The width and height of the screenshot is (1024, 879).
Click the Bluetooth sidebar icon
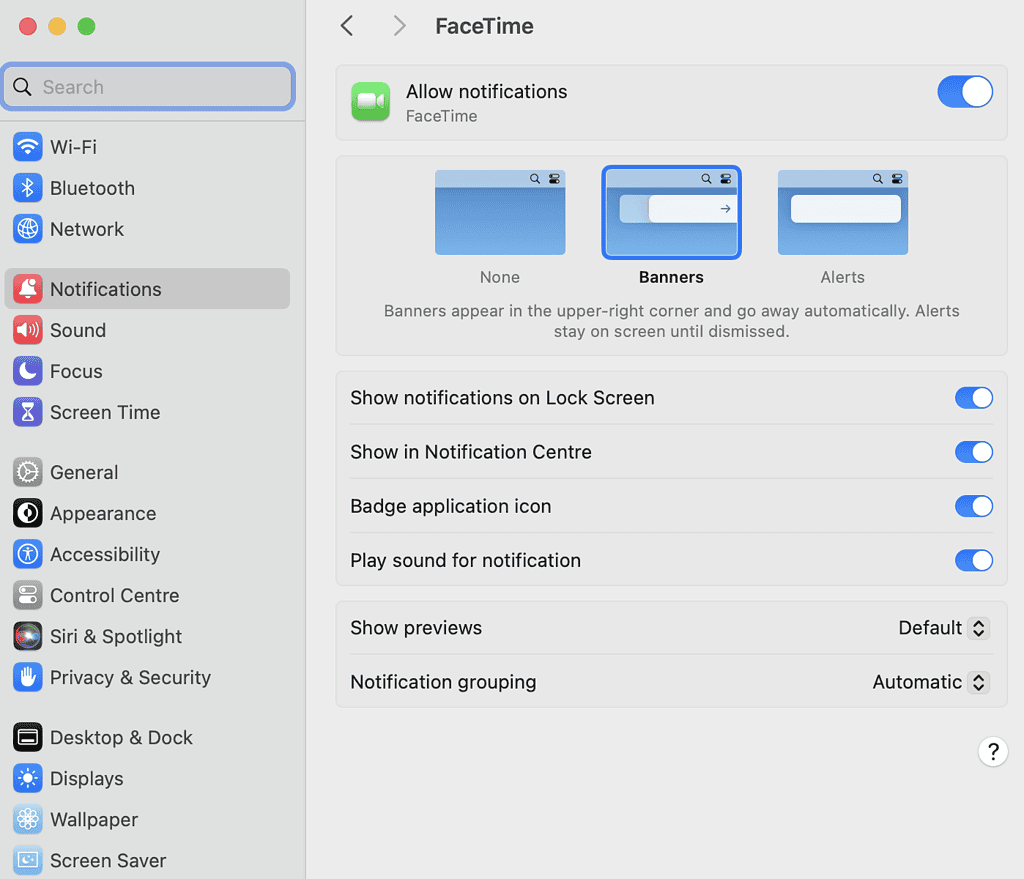point(27,188)
